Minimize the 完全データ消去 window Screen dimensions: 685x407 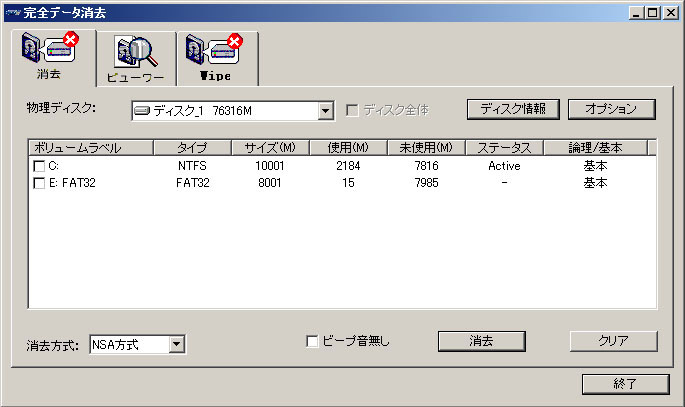(x=637, y=13)
